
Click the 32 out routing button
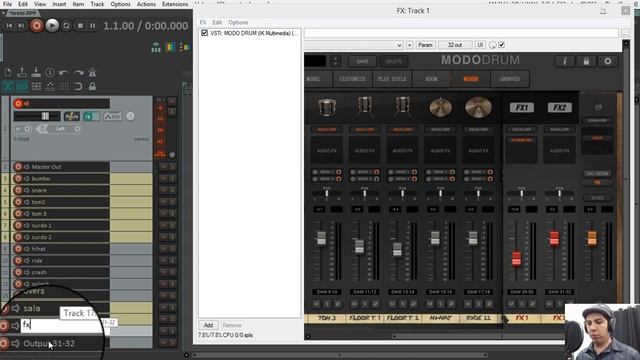tap(455, 45)
